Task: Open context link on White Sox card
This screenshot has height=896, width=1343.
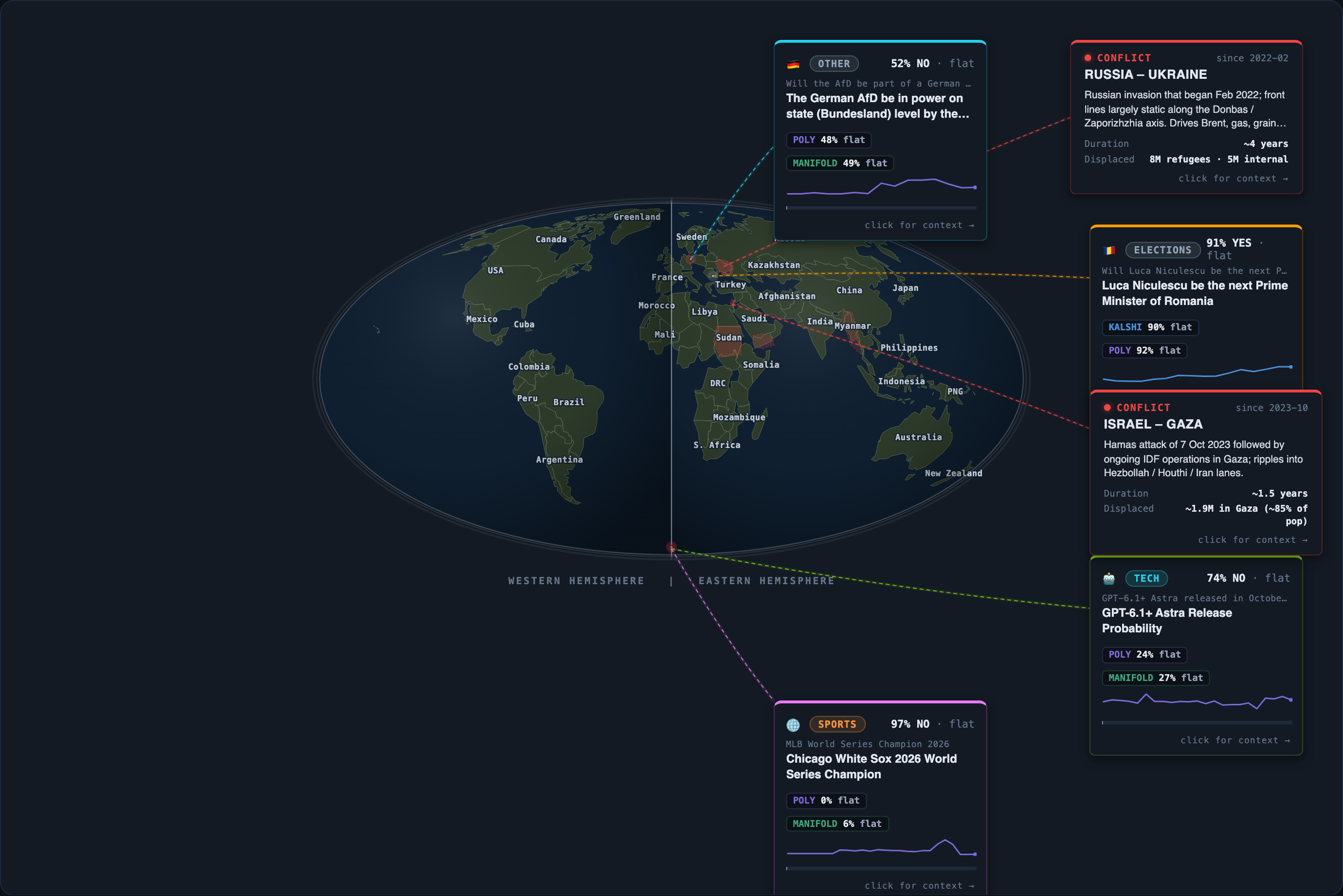Action: pos(919,886)
